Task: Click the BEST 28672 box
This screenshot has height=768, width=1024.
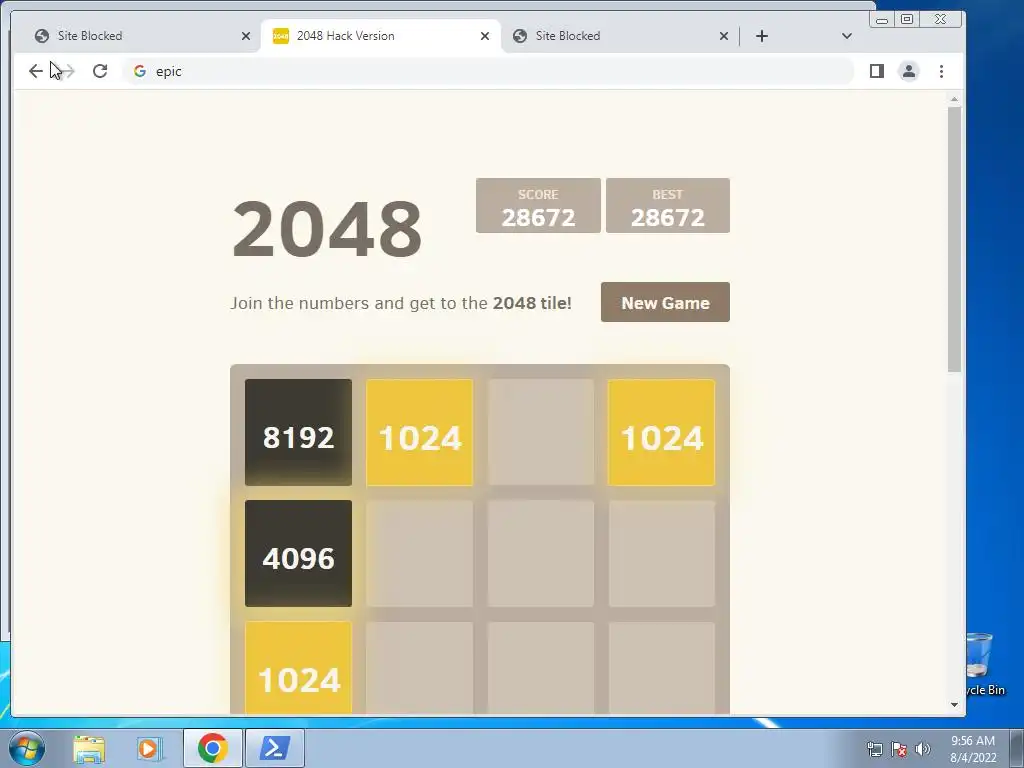Action: (x=667, y=206)
